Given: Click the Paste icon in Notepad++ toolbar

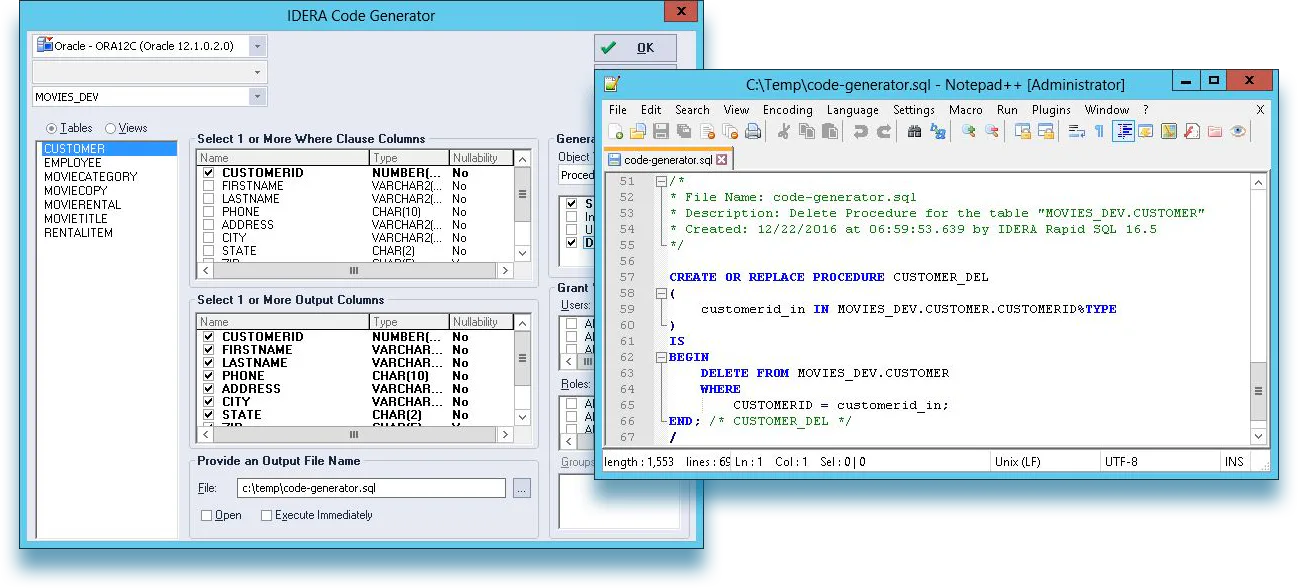Looking at the screenshot, I should pyautogui.click(x=830, y=131).
